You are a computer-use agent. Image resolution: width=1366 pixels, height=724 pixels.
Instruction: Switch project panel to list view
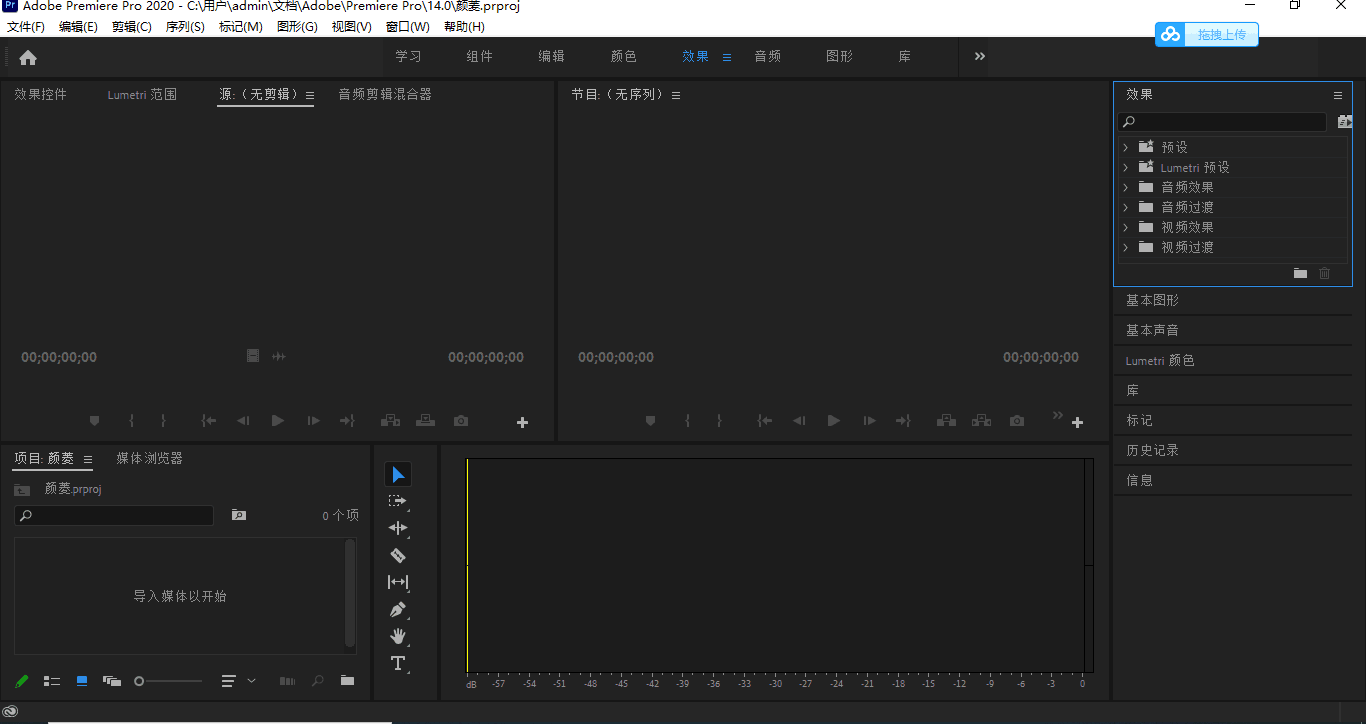(52, 681)
